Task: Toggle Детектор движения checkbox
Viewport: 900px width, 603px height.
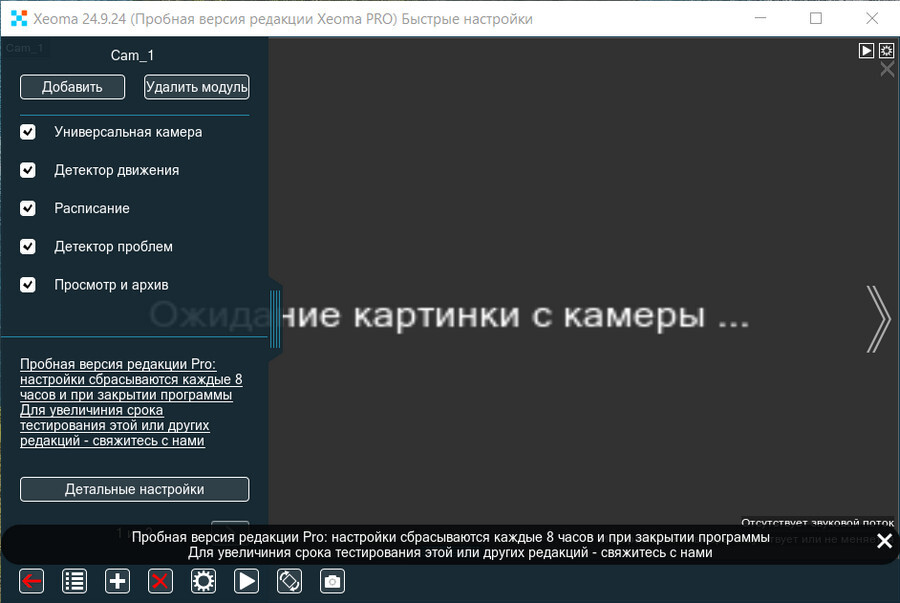Action: [28, 170]
